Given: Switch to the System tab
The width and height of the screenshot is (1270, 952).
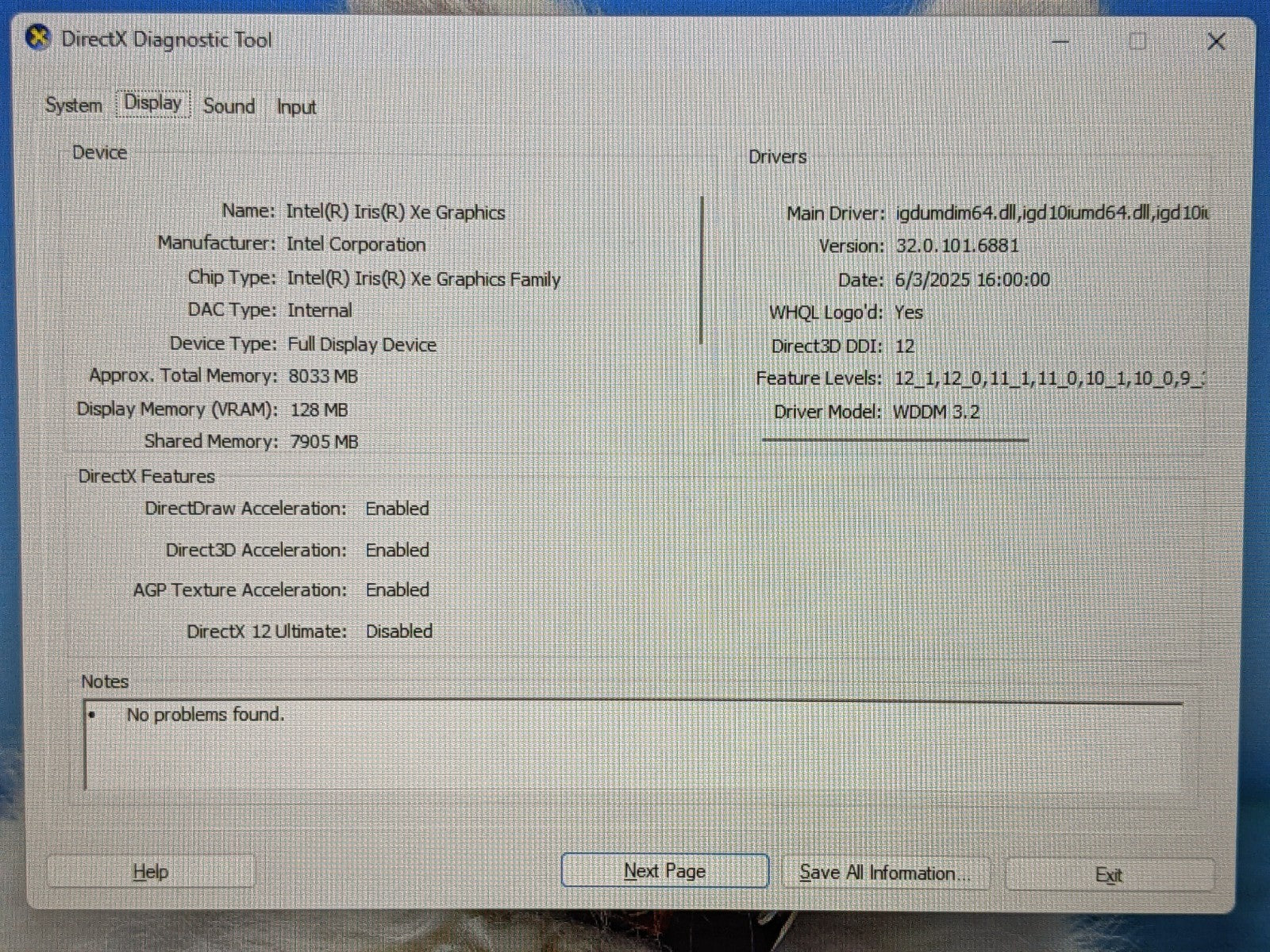Looking at the screenshot, I should pyautogui.click(x=74, y=106).
